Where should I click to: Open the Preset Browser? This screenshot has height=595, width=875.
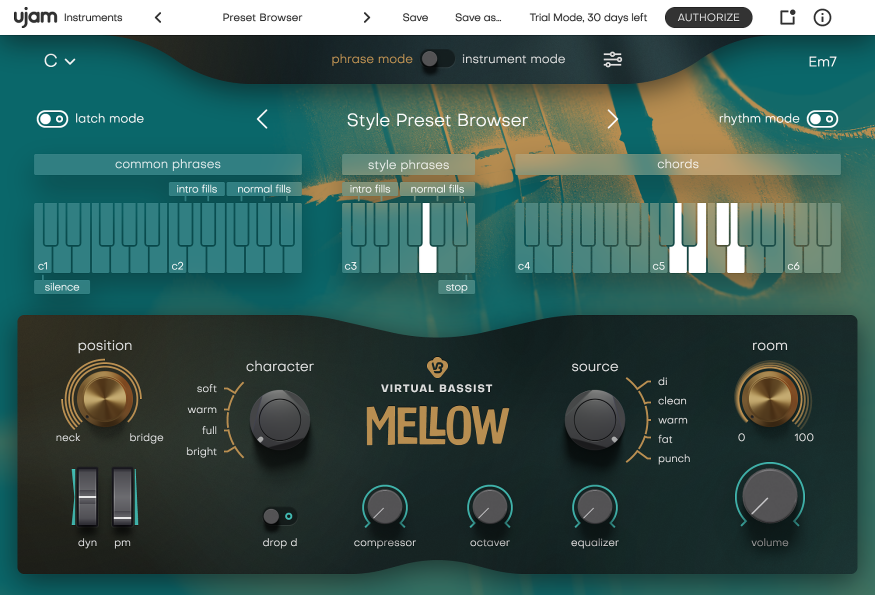click(262, 17)
